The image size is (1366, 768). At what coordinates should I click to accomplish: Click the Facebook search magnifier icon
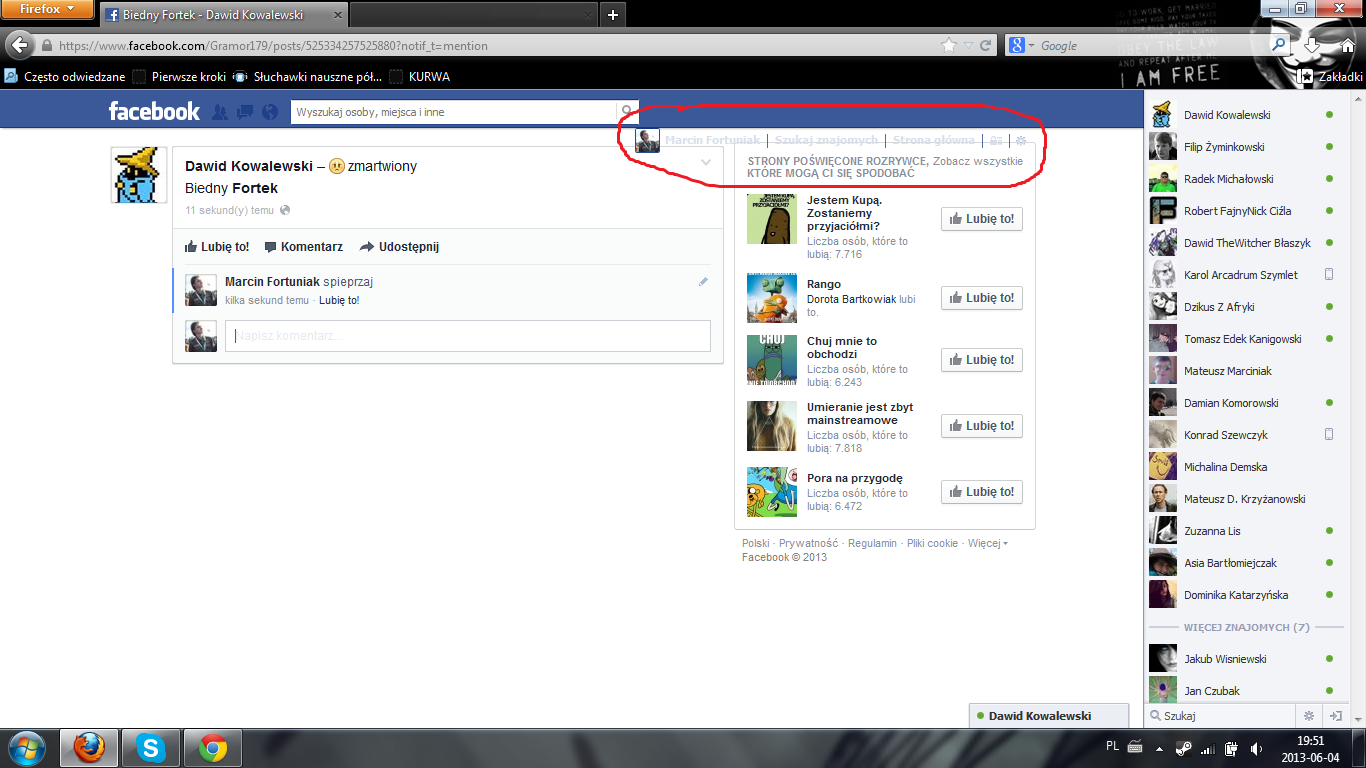(627, 112)
